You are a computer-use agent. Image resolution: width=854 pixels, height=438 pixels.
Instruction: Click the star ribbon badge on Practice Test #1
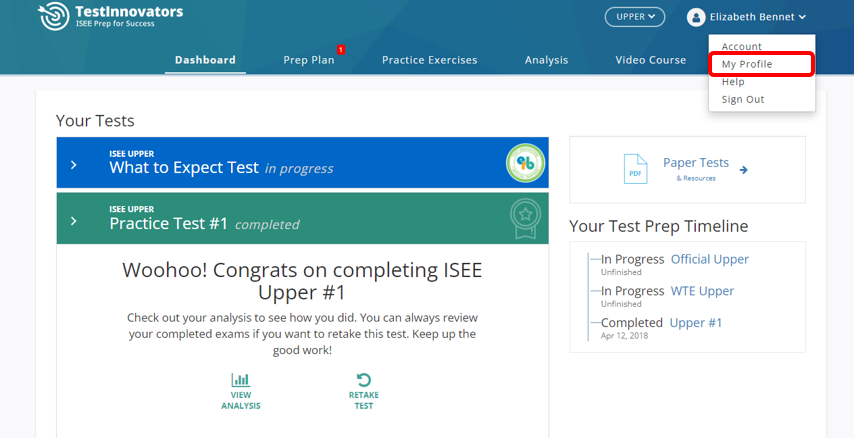tap(525, 218)
